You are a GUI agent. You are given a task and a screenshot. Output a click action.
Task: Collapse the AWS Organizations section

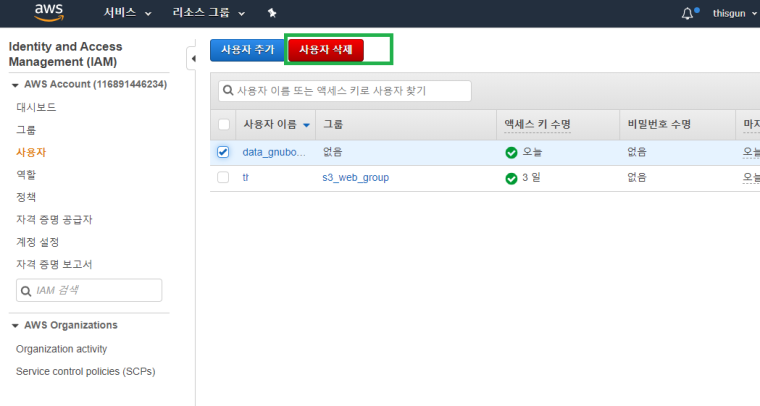point(15,326)
